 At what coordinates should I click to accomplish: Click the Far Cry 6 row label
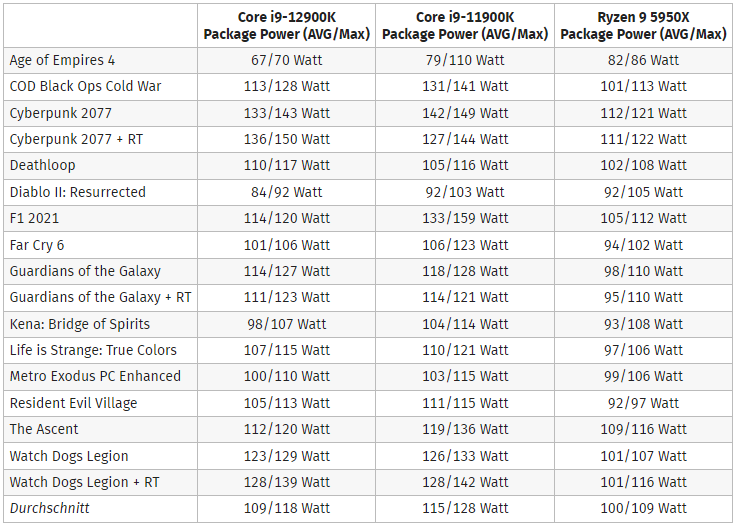37,245
